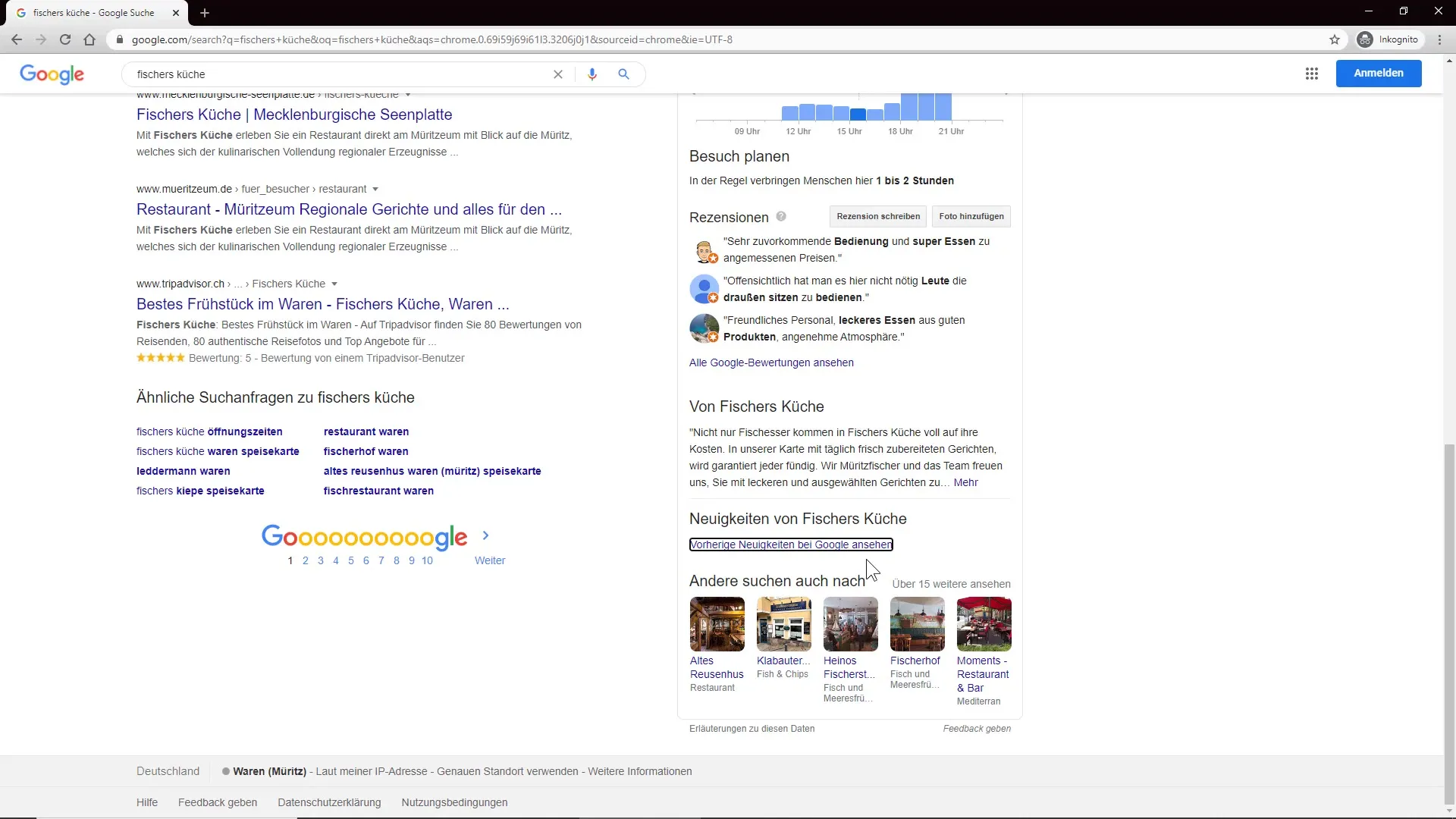Viewport: 1456px width, 819px height.
Task: Select related search 'fischers kiepe speisekarte'
Action: tap(200, 491)
